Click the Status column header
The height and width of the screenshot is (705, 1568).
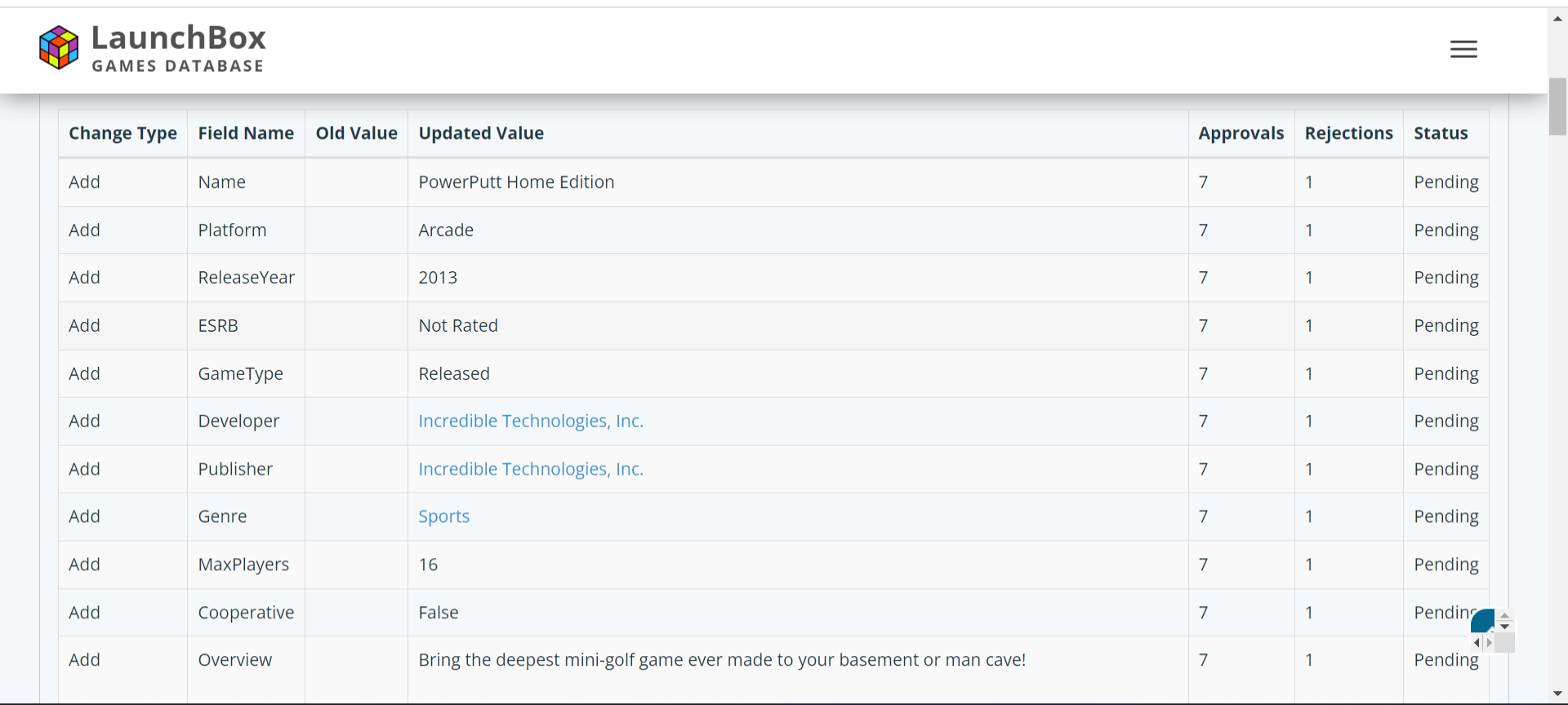pos(1446,133)
